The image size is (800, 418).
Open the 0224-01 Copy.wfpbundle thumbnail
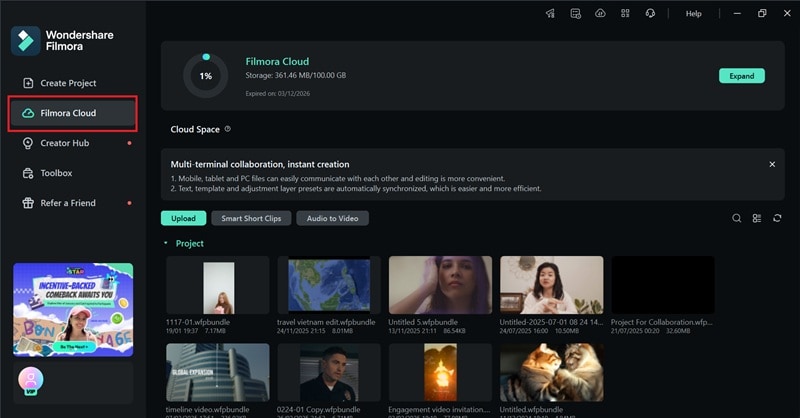[329, 373]
